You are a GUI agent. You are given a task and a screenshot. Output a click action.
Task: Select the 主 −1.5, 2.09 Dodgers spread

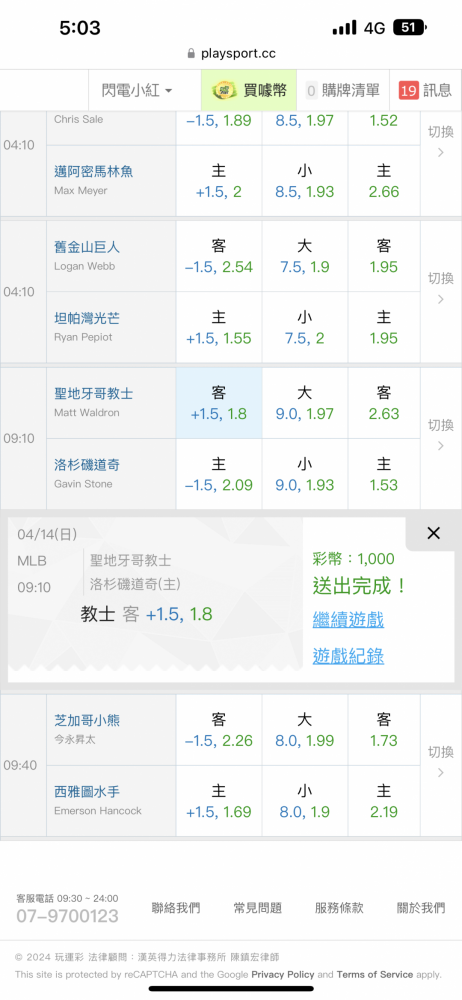point(219,474)
